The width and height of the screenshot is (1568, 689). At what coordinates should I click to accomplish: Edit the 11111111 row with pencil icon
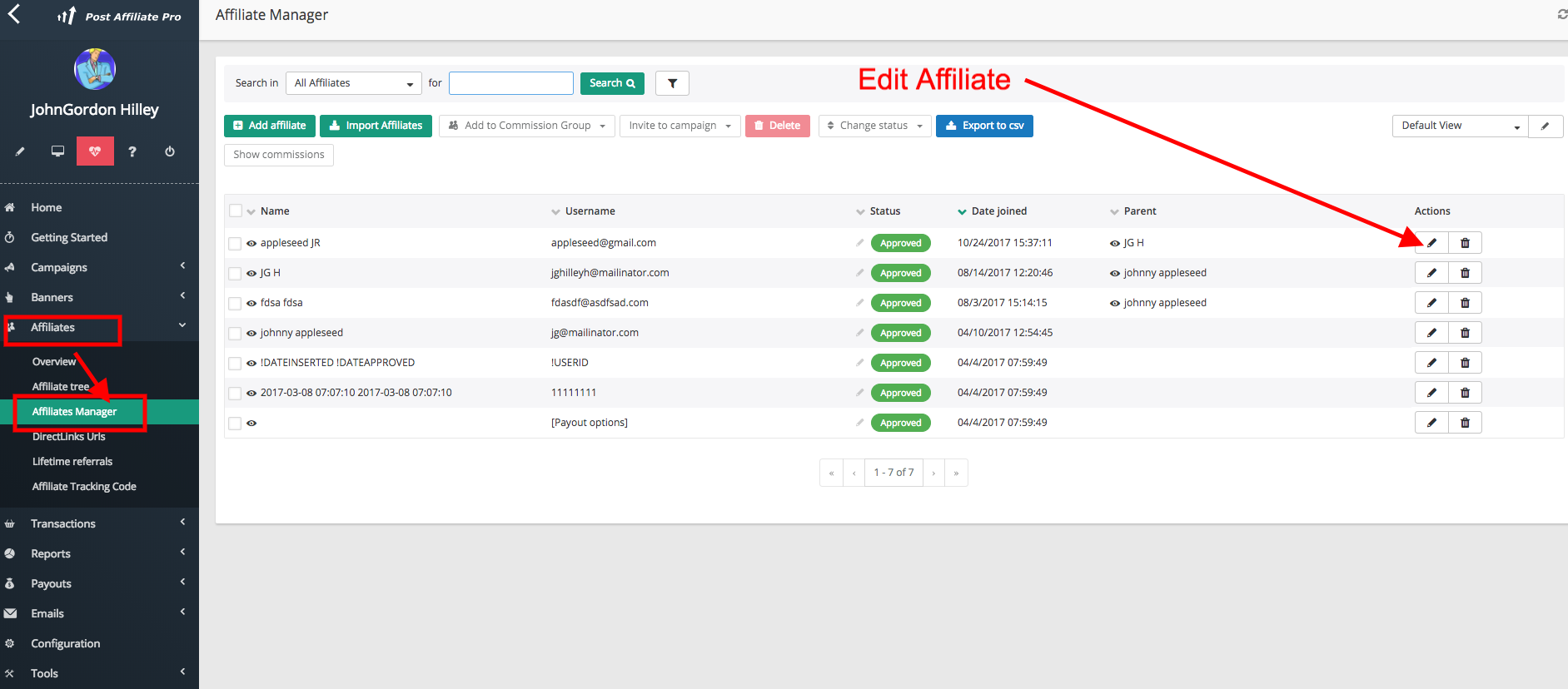tap(1431, 393)
